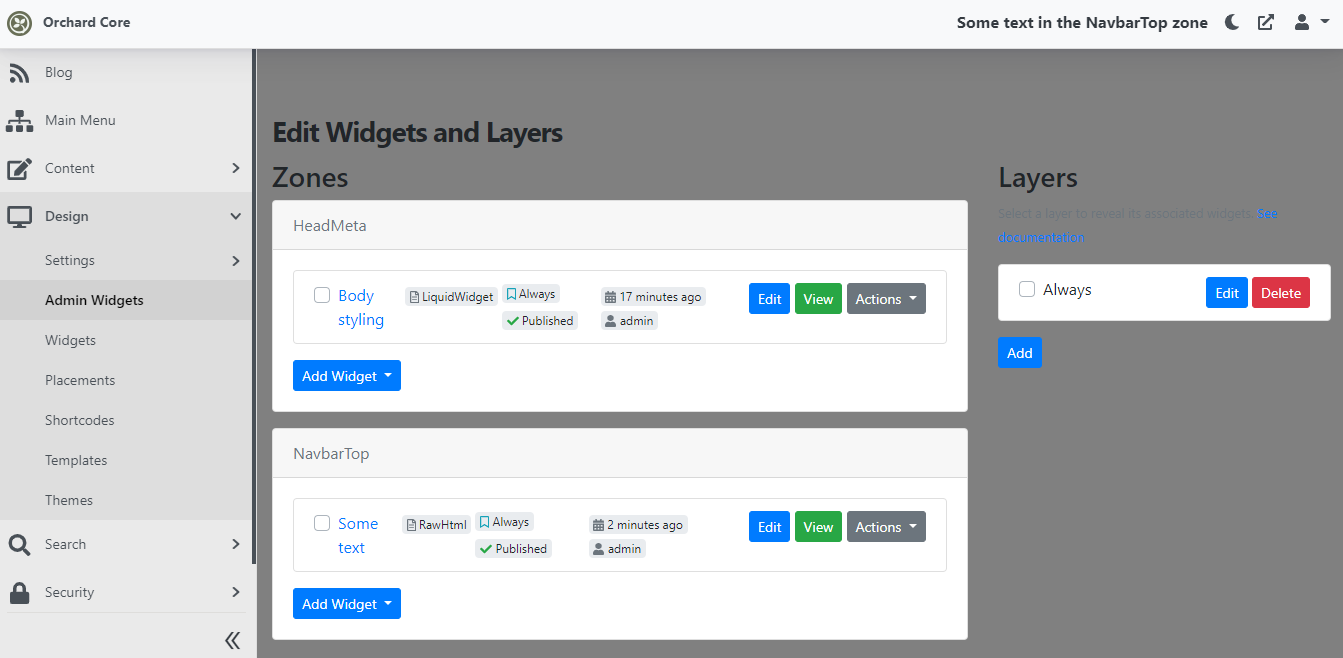Expand the Content menu chevron
This screenshot has width=1343, height=658.
click(x=236, y=168)
